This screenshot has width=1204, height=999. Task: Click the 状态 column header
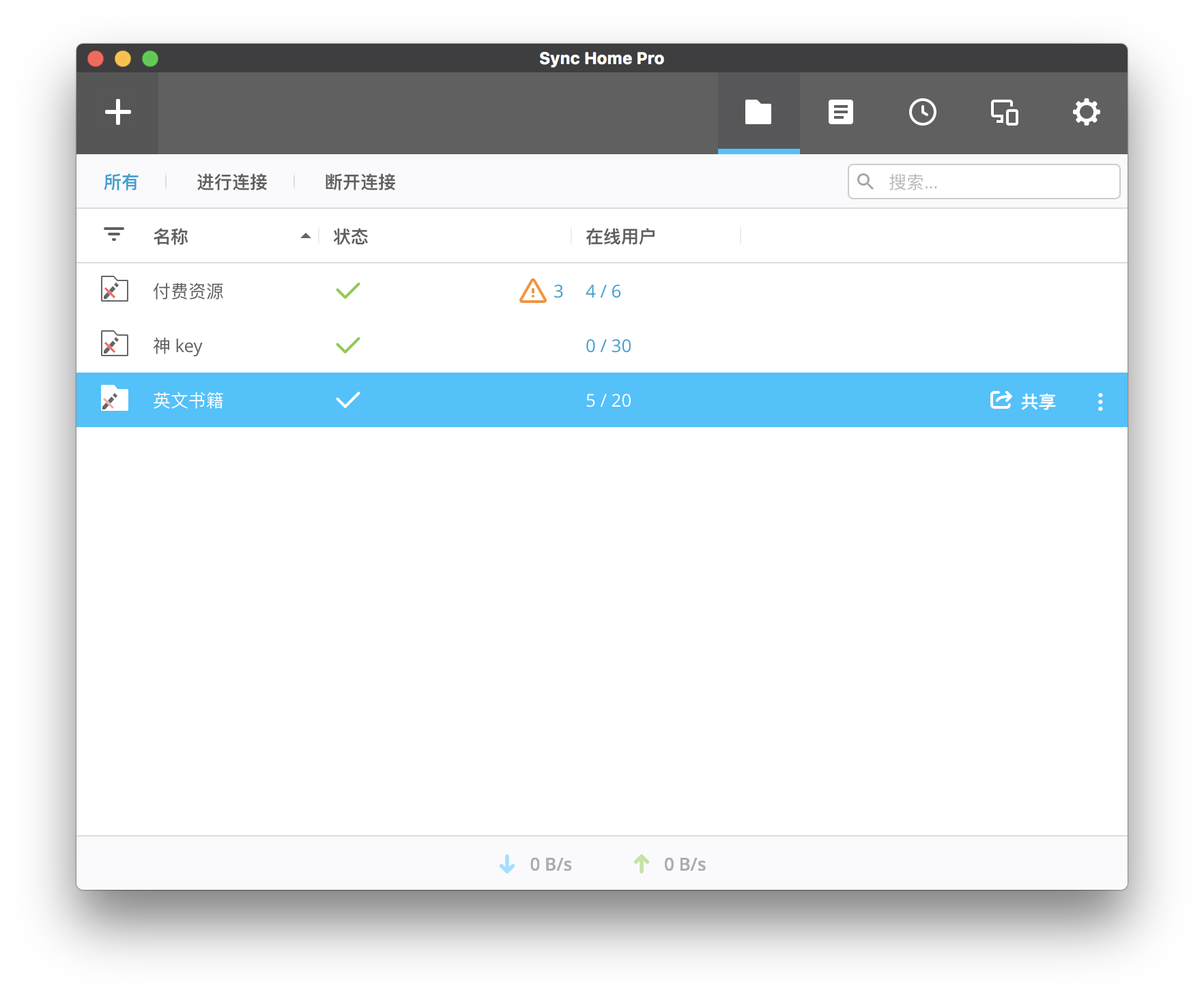click(x=351, y=237)
